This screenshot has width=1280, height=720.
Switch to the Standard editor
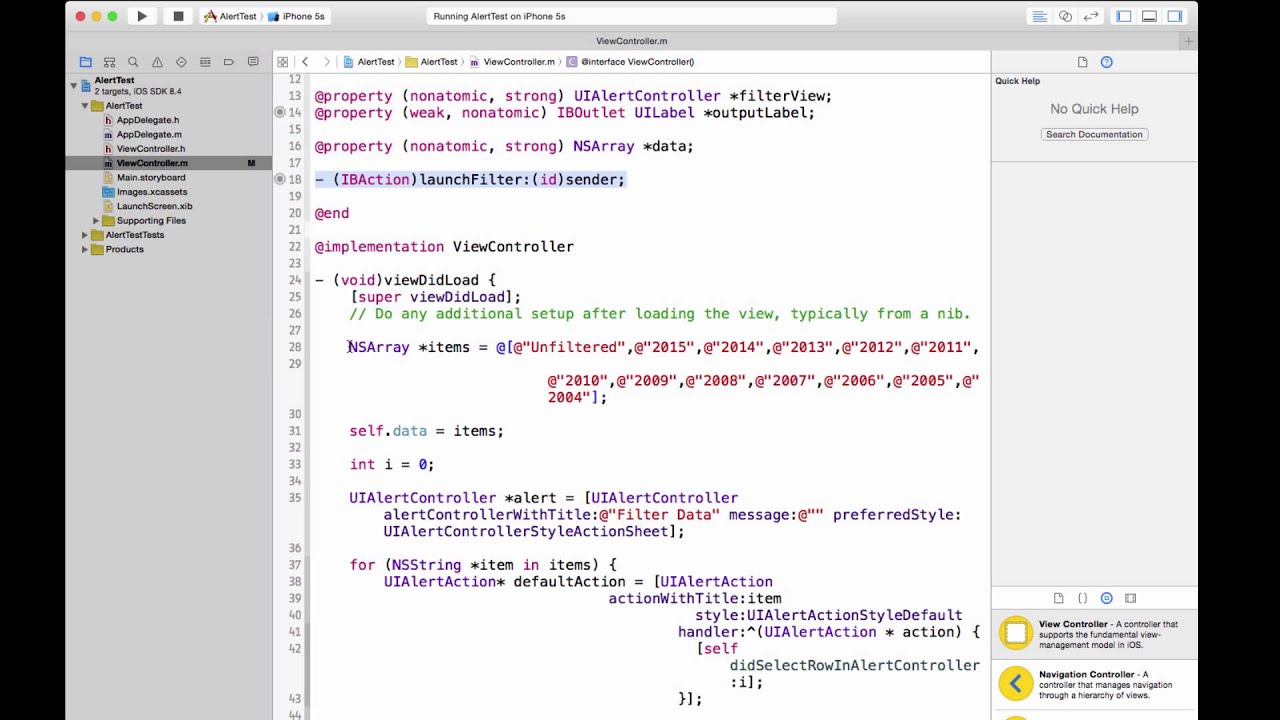[1039, 16]
